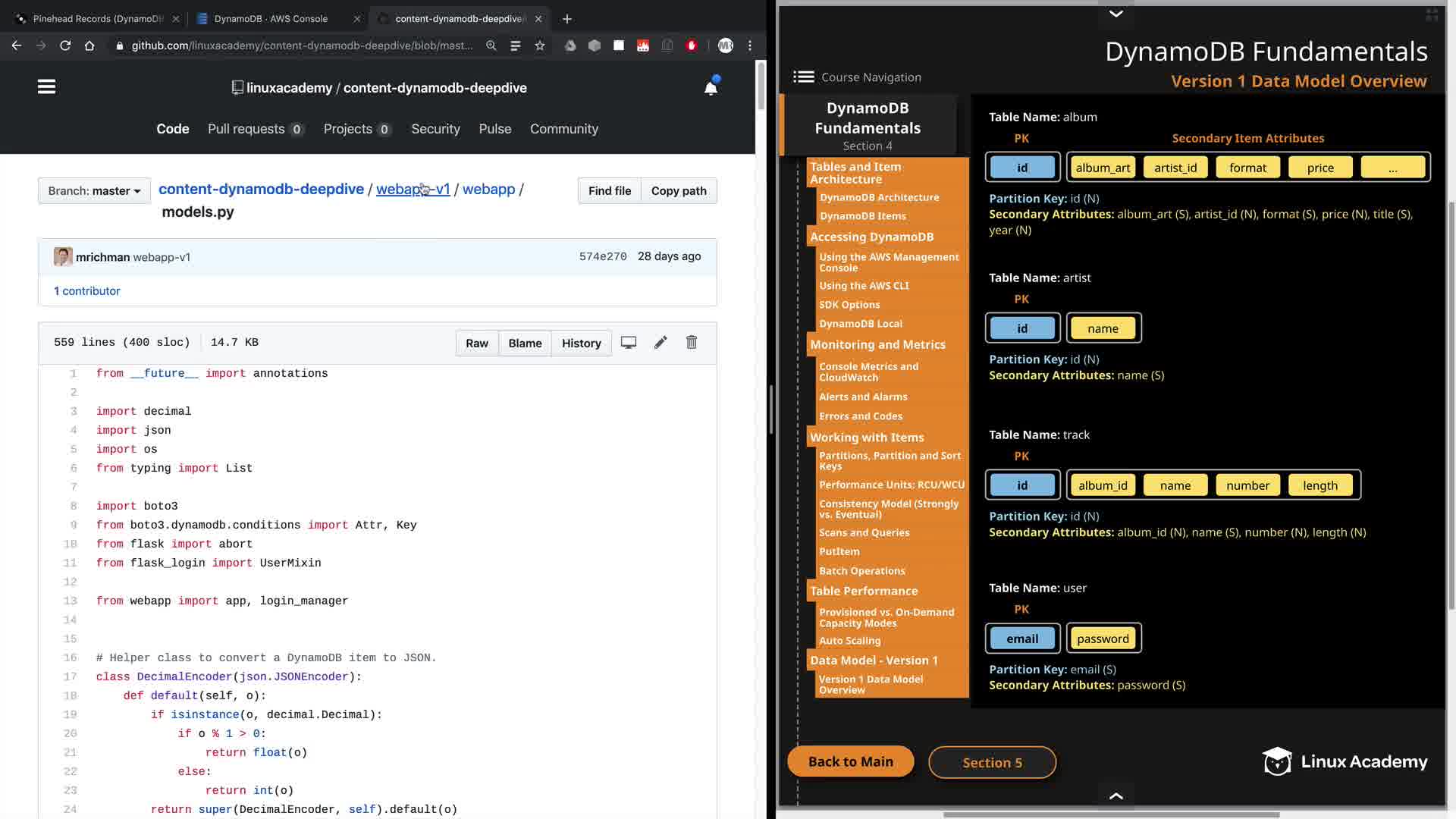Switch to DynamoDB - AWS Console tab
The image size is (1456, 819).
pos(271,19)
